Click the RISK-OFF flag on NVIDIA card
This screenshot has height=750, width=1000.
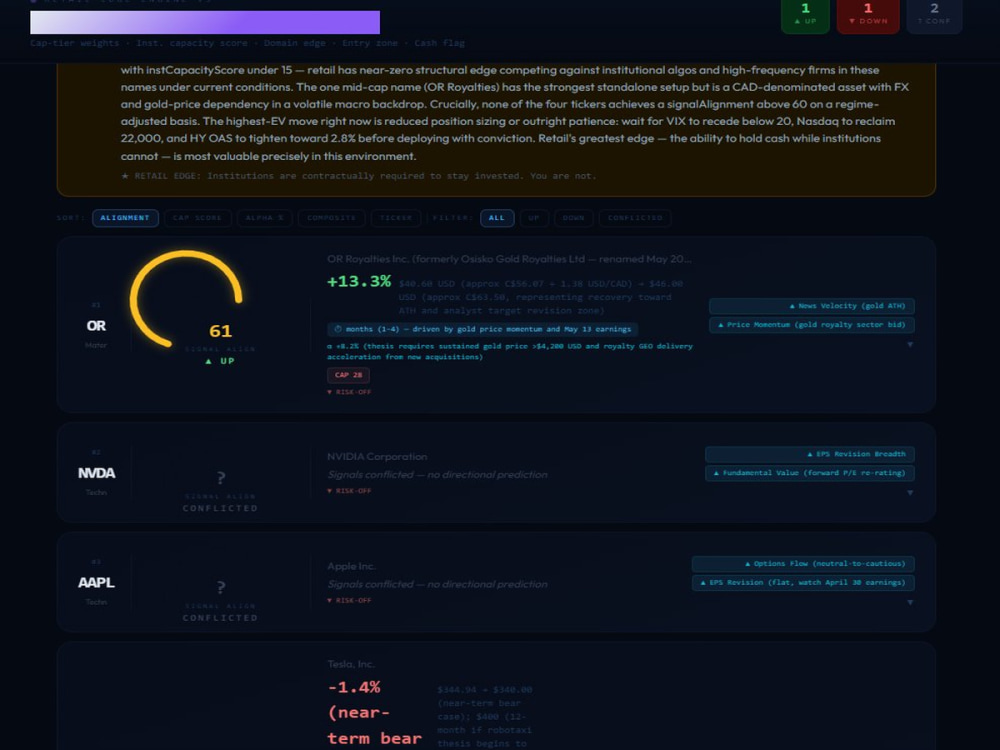349,491
